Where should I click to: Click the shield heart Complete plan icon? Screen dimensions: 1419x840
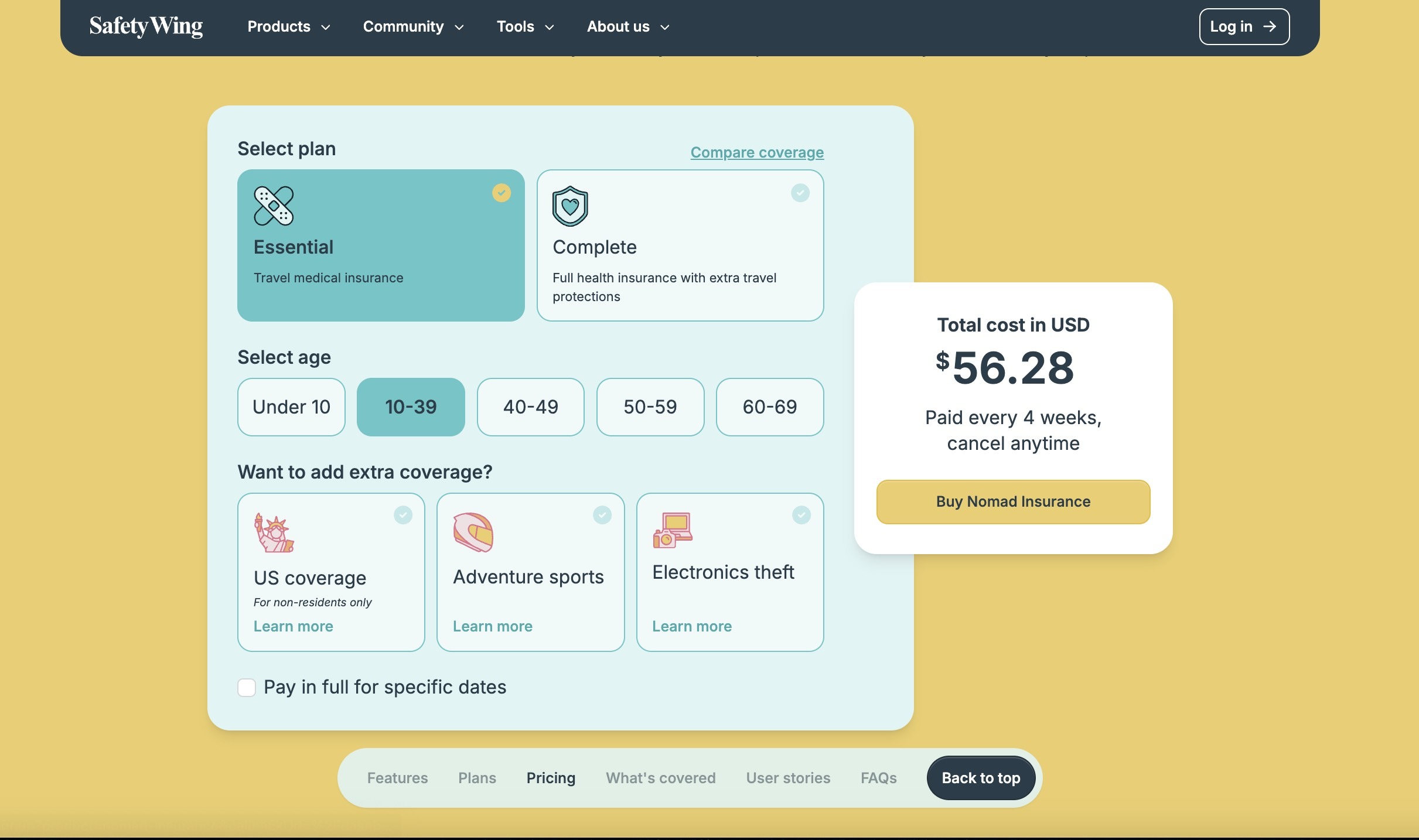(569, 206)
